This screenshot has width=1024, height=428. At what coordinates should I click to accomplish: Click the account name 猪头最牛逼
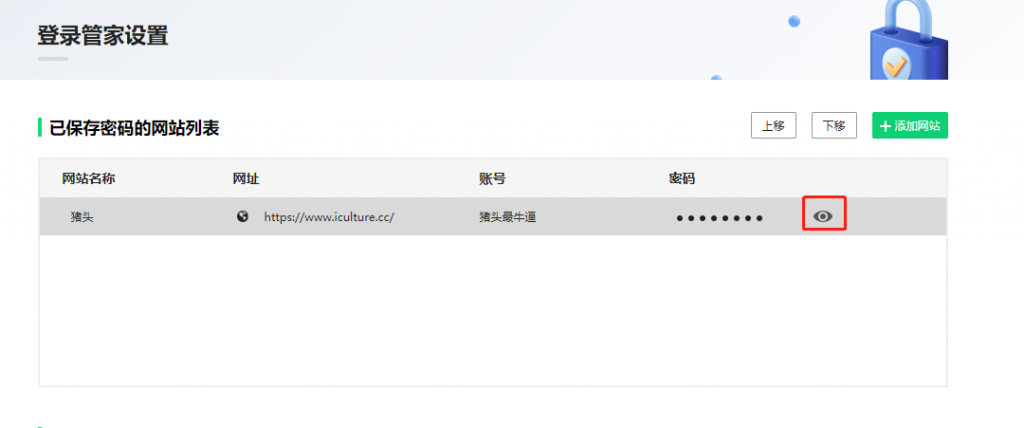coord(507,217)
